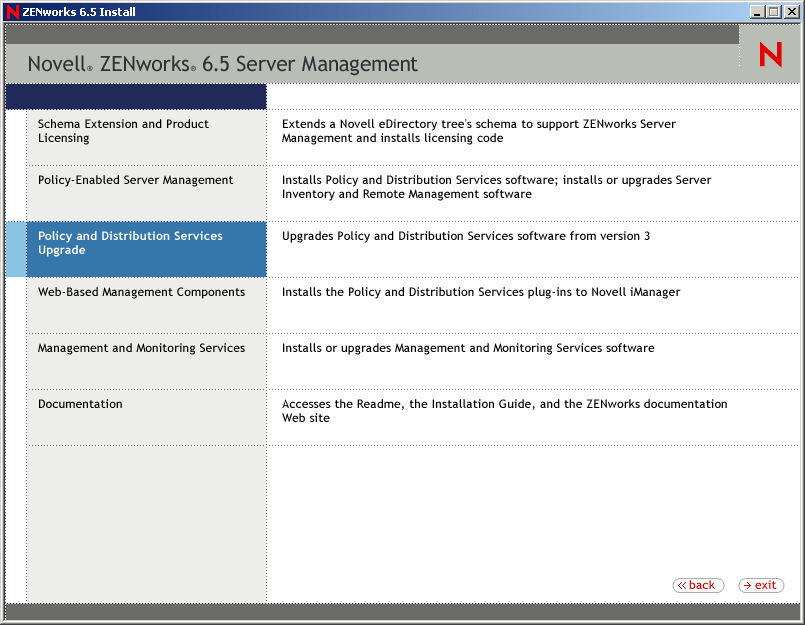Click the ZENworks 6.5 Install title bar
Image resolution: width=805 pixels, height=625 pixels.
click(x=300, y=11)
